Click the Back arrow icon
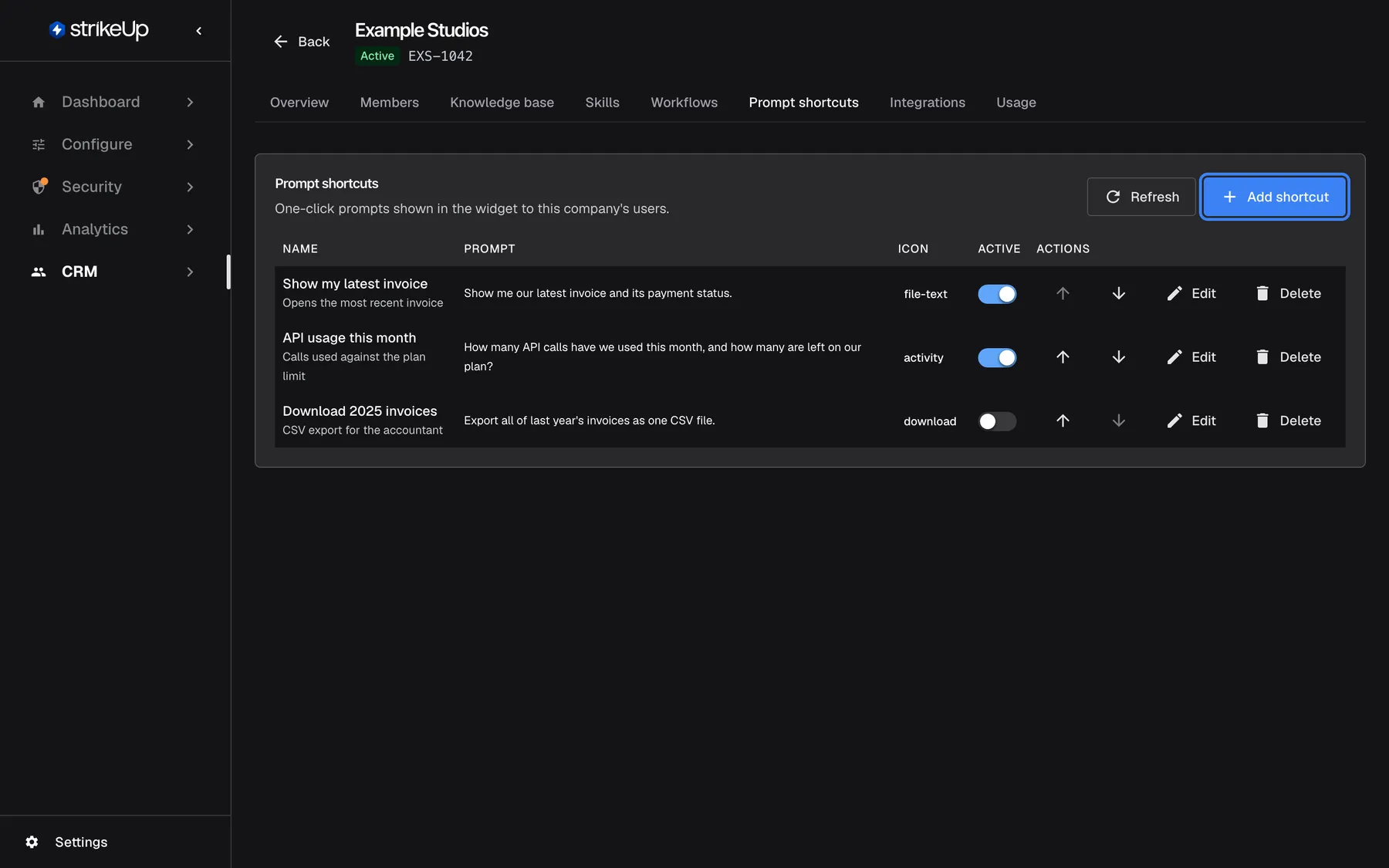This screenshot has width=1389, height=868. 281,42
